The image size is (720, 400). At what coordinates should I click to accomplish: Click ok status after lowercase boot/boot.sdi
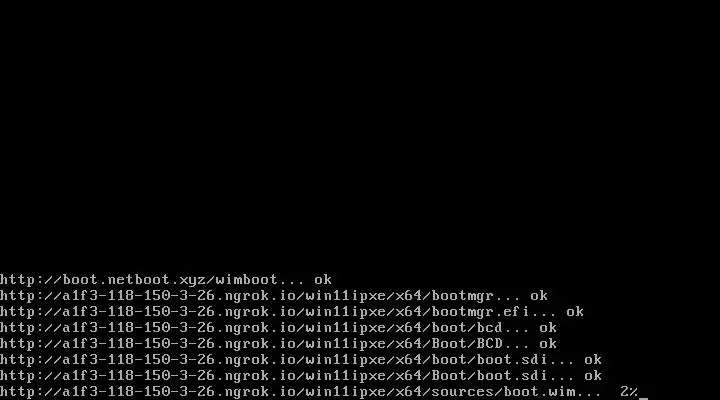(593, 360)
